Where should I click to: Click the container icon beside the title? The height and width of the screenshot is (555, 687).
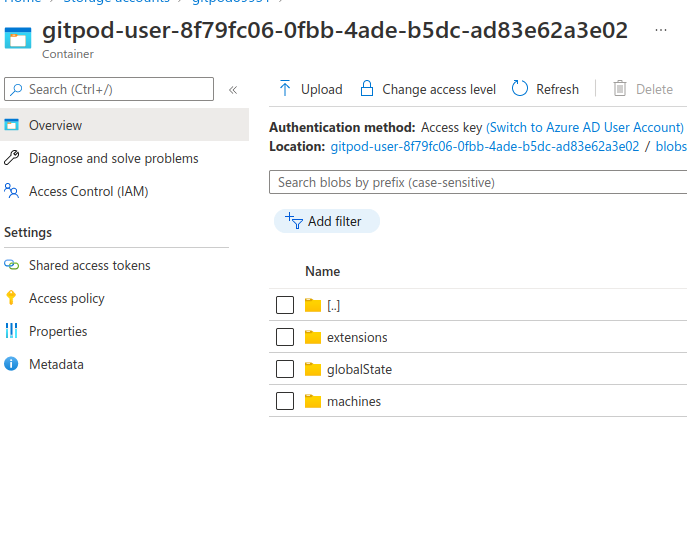point(18,38)
